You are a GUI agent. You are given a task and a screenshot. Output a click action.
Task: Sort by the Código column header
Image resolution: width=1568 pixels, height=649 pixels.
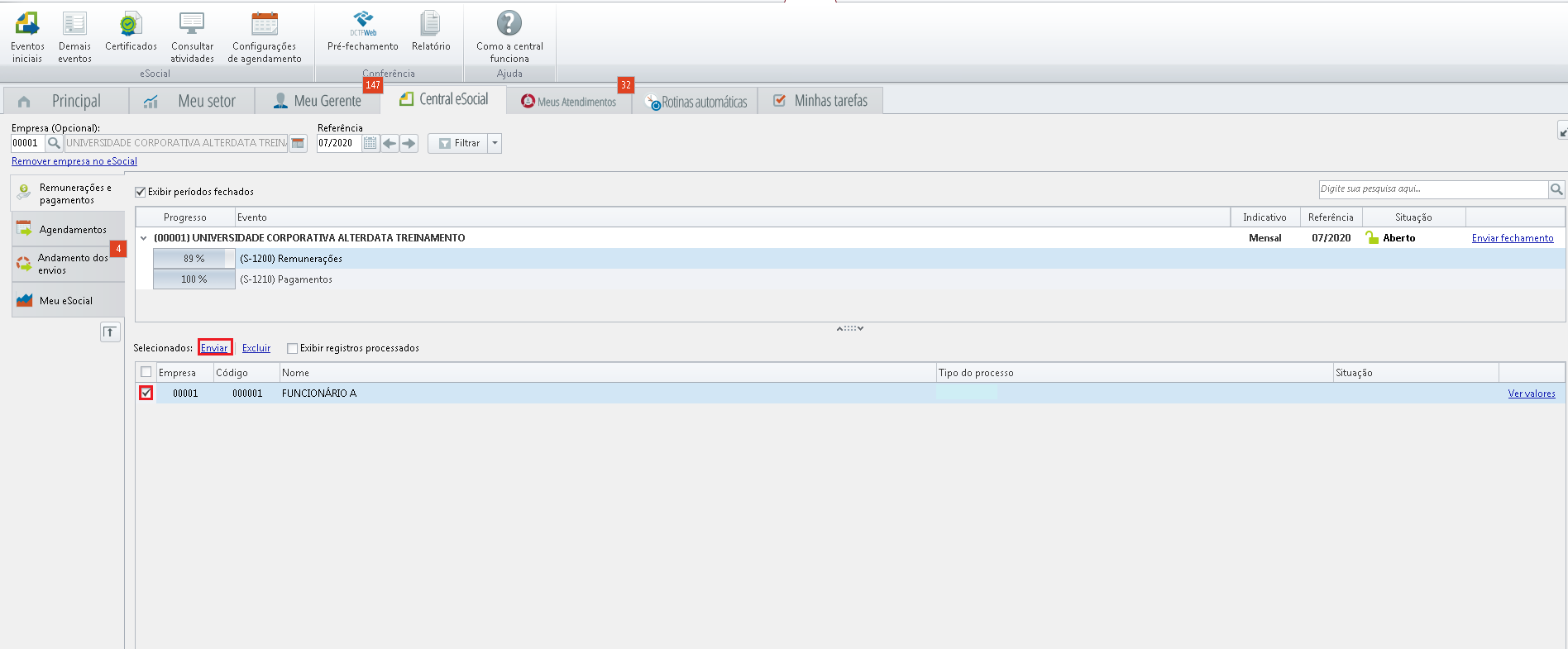click(246, 373)
